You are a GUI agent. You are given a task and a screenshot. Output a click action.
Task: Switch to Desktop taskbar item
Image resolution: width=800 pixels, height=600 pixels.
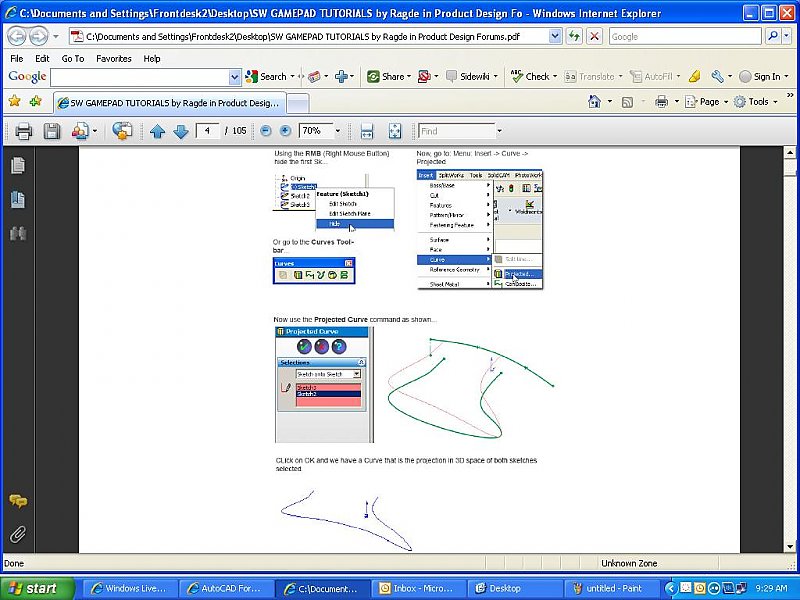click(x=515, y=589)
